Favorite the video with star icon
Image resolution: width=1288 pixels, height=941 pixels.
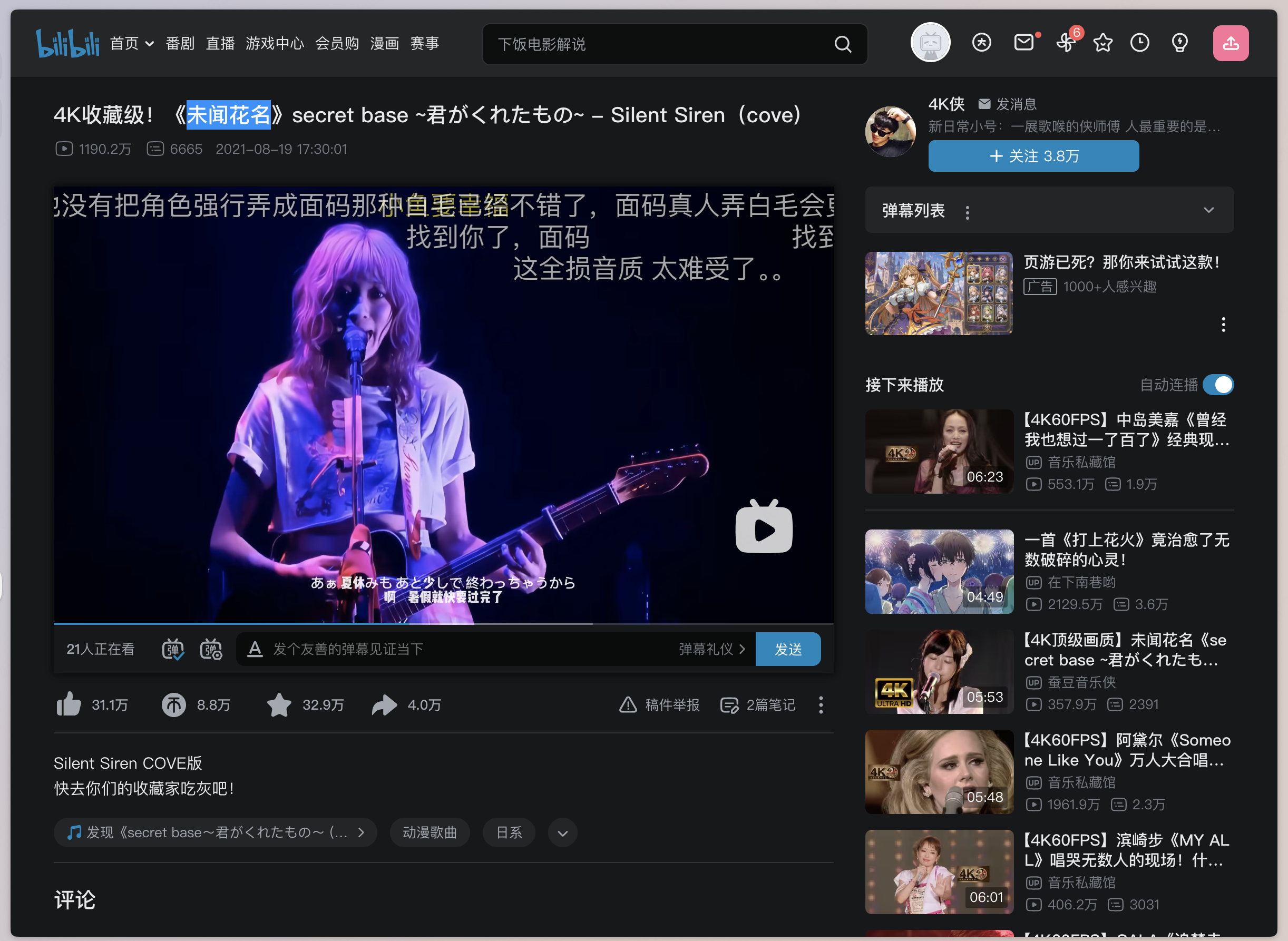pos(279,704)
